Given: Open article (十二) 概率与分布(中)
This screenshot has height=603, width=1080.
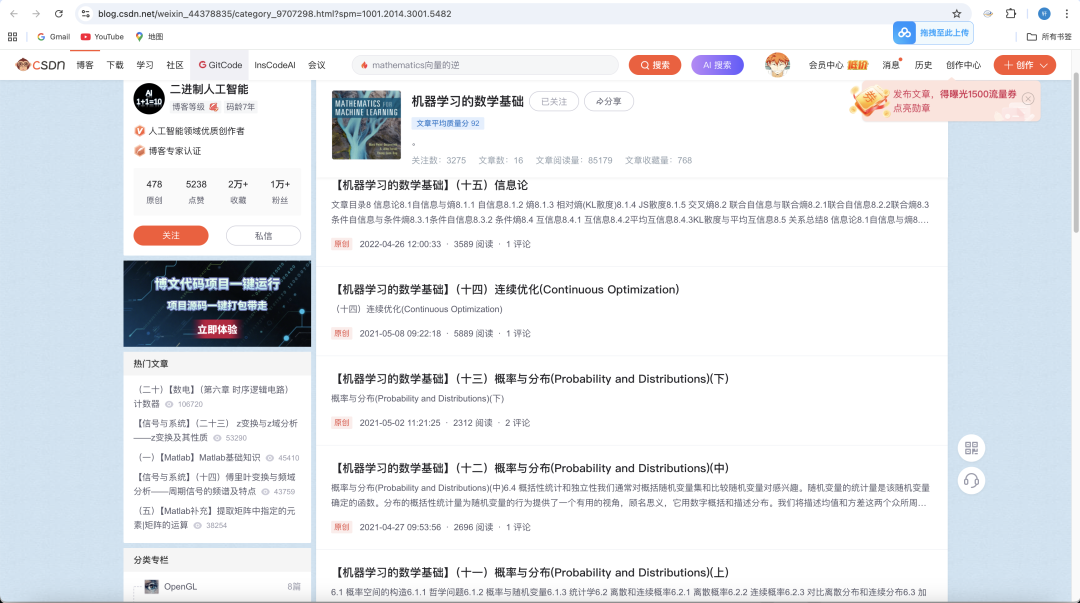Looking at the screenshot, I should coord(531,469).
